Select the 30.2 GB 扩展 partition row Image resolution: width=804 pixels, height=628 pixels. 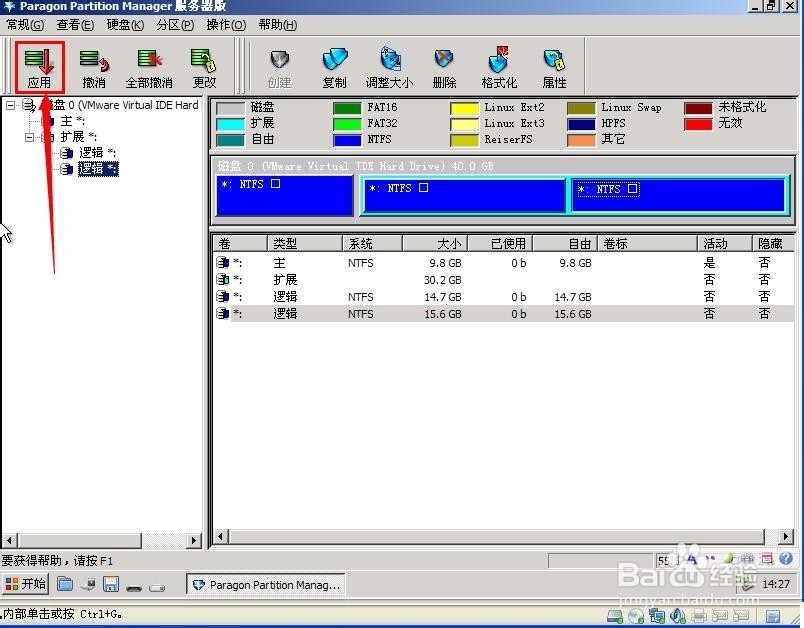point(504,280)
